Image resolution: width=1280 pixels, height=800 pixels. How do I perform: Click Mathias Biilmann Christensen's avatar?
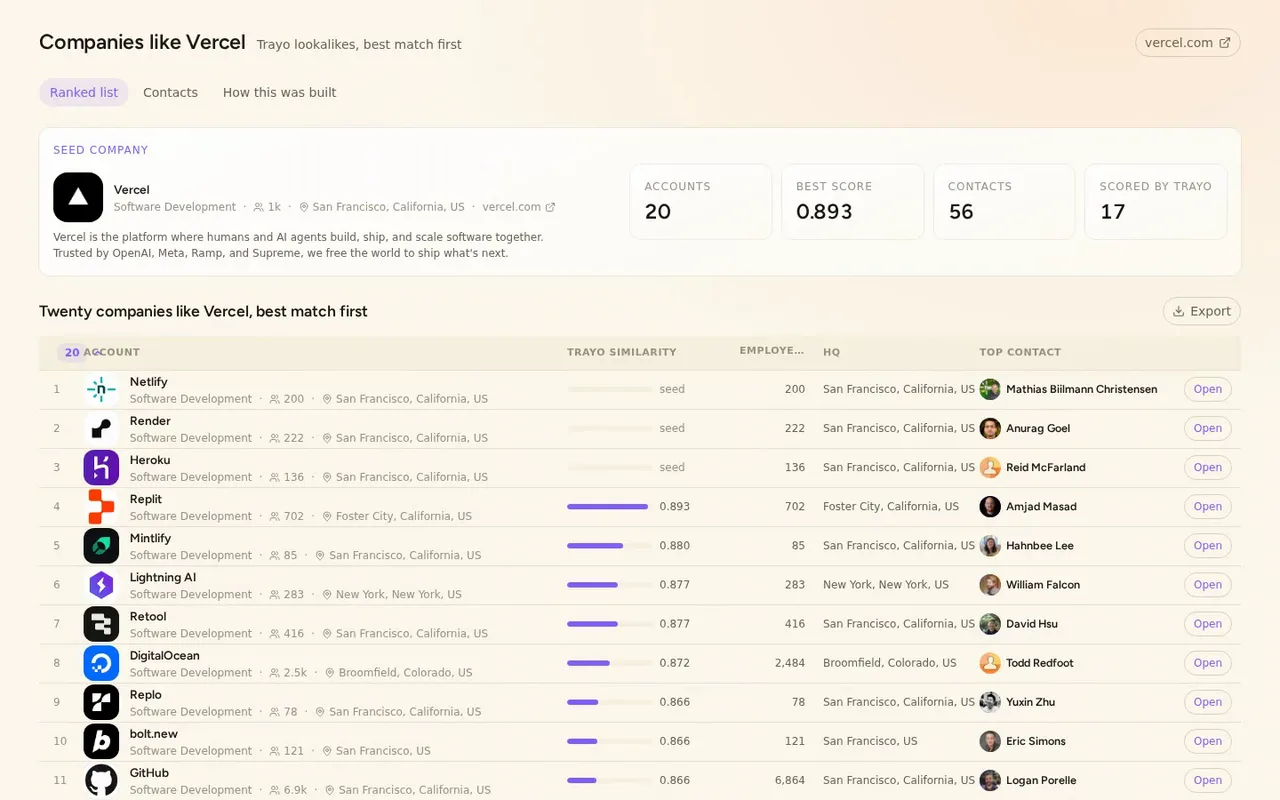click(990, 389)
